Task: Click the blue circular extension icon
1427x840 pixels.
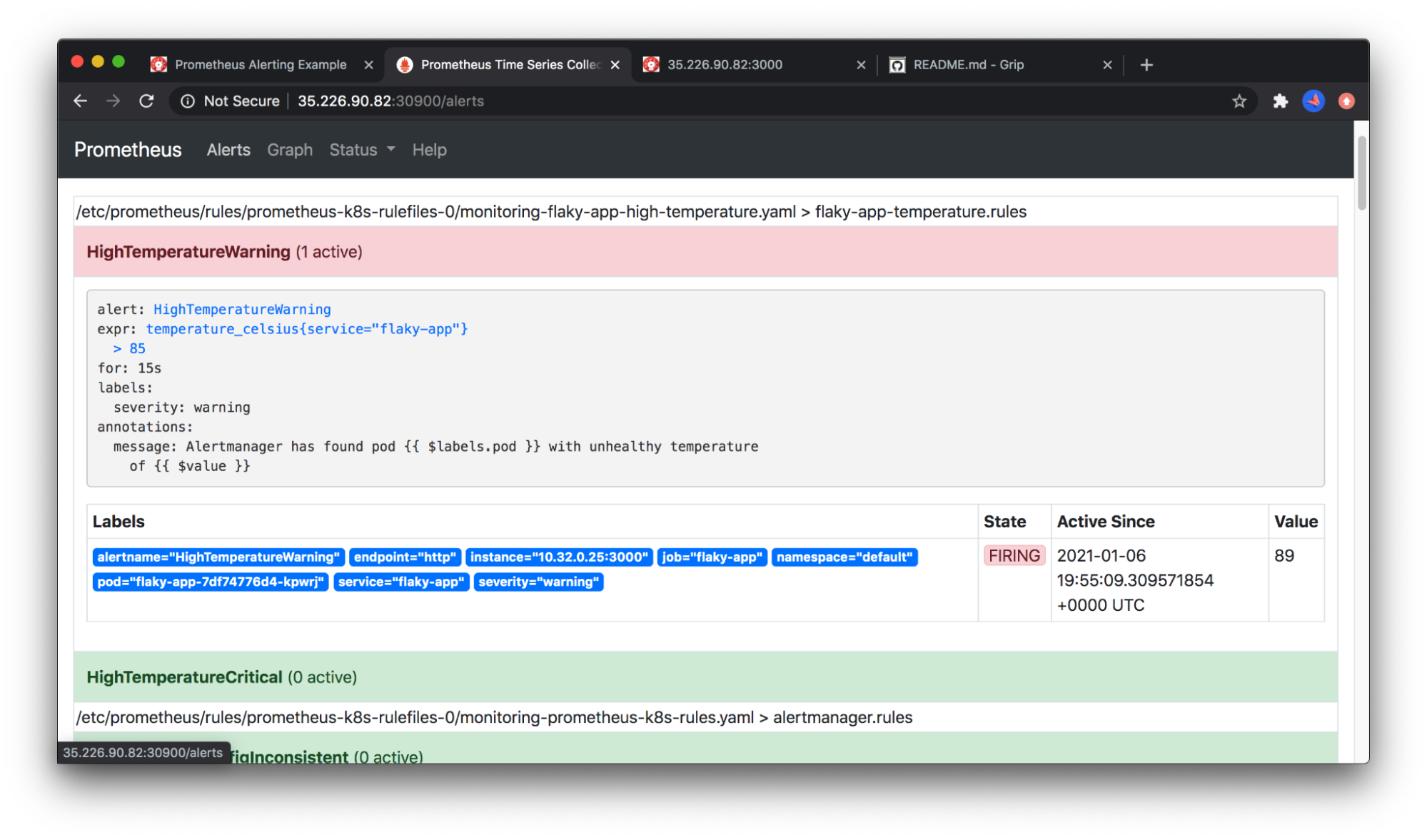Action: (x=1313, y=101)
